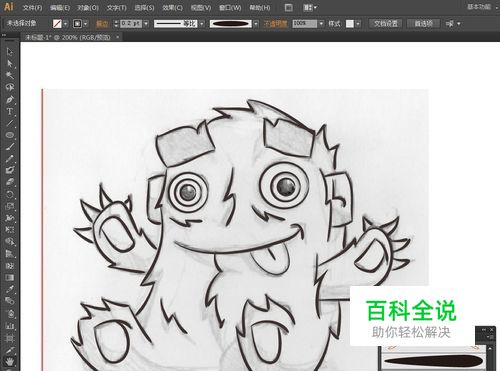Open the 编辑(E) menu
The height and width of the screenshot is (371, 500).
point(60,7)
